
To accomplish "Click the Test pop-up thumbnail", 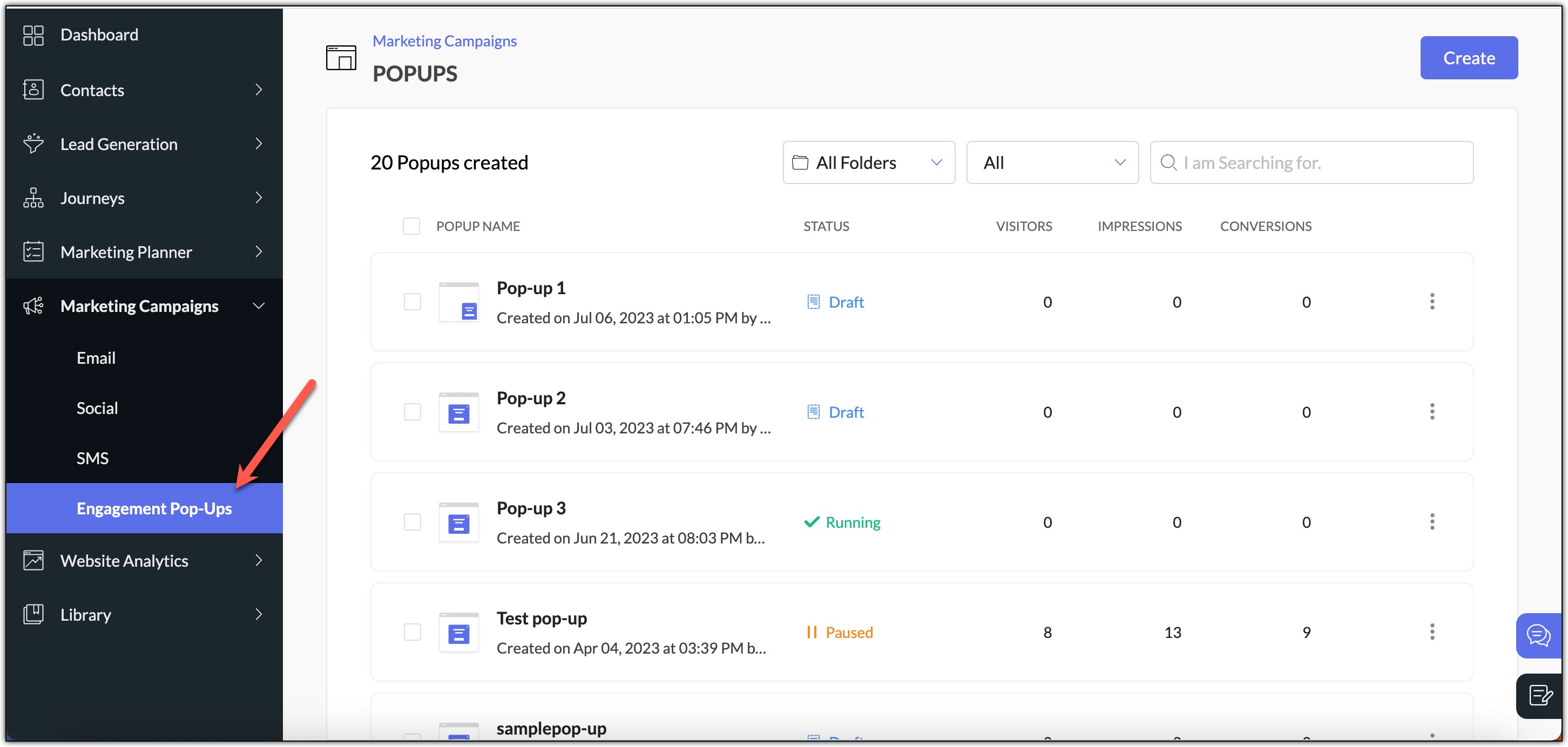I will click(x=459, y=632).
